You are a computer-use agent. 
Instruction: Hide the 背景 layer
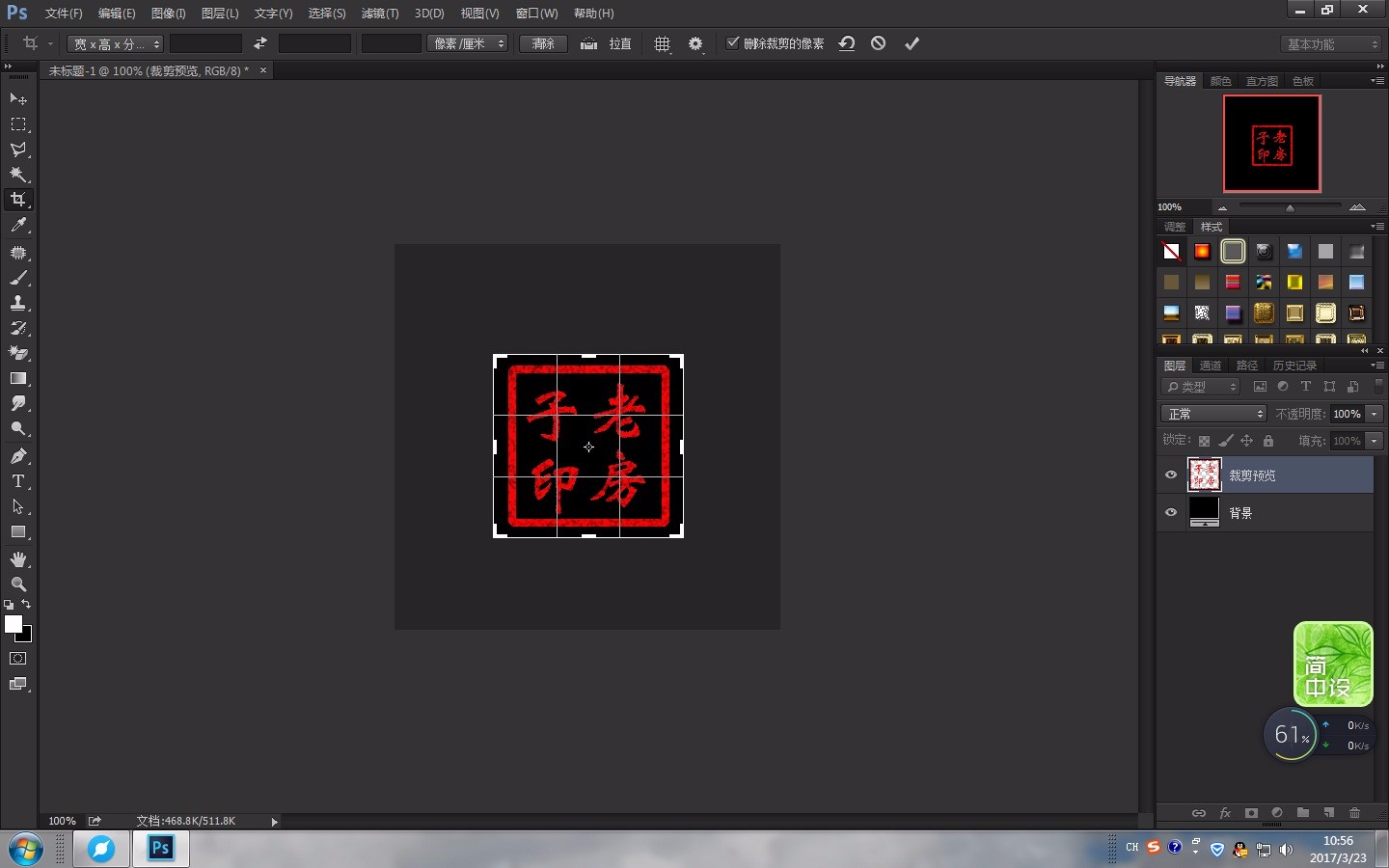click(1171, 513)
